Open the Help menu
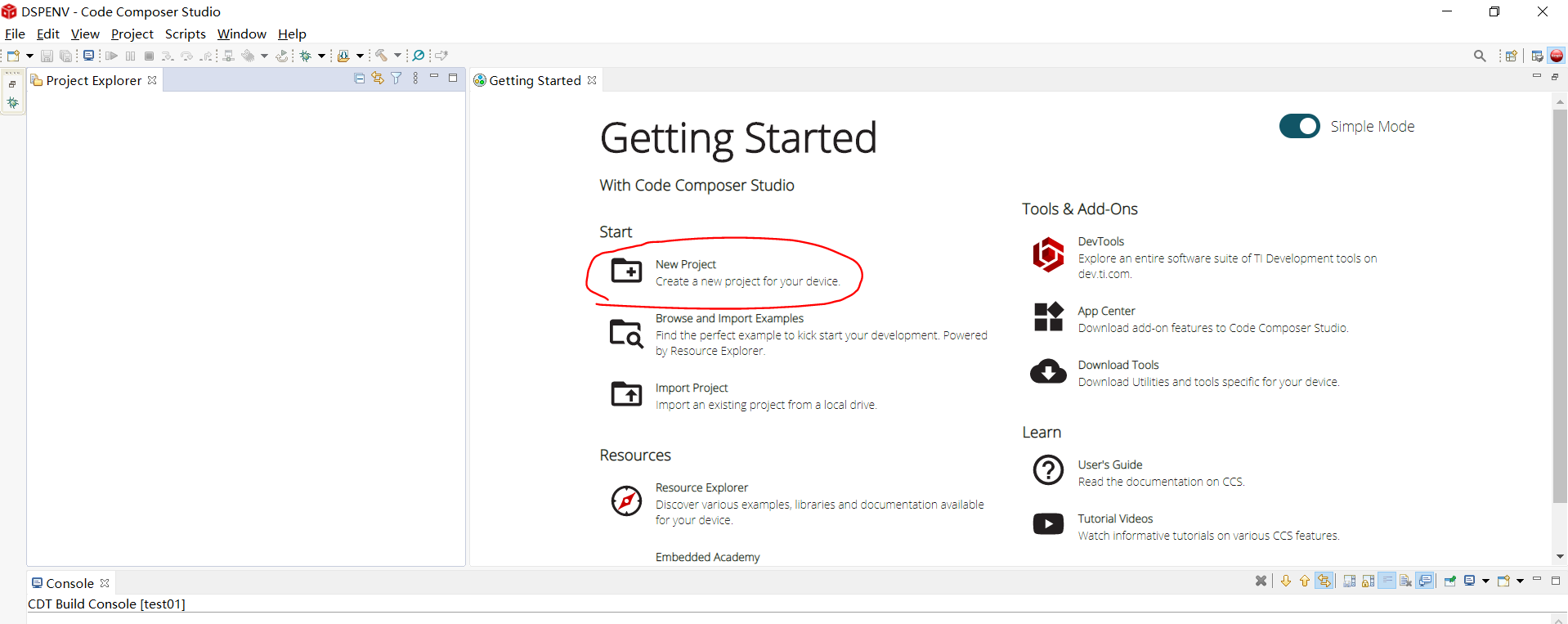This screenshot has height=624, width=1568. [x=292, y=34]
